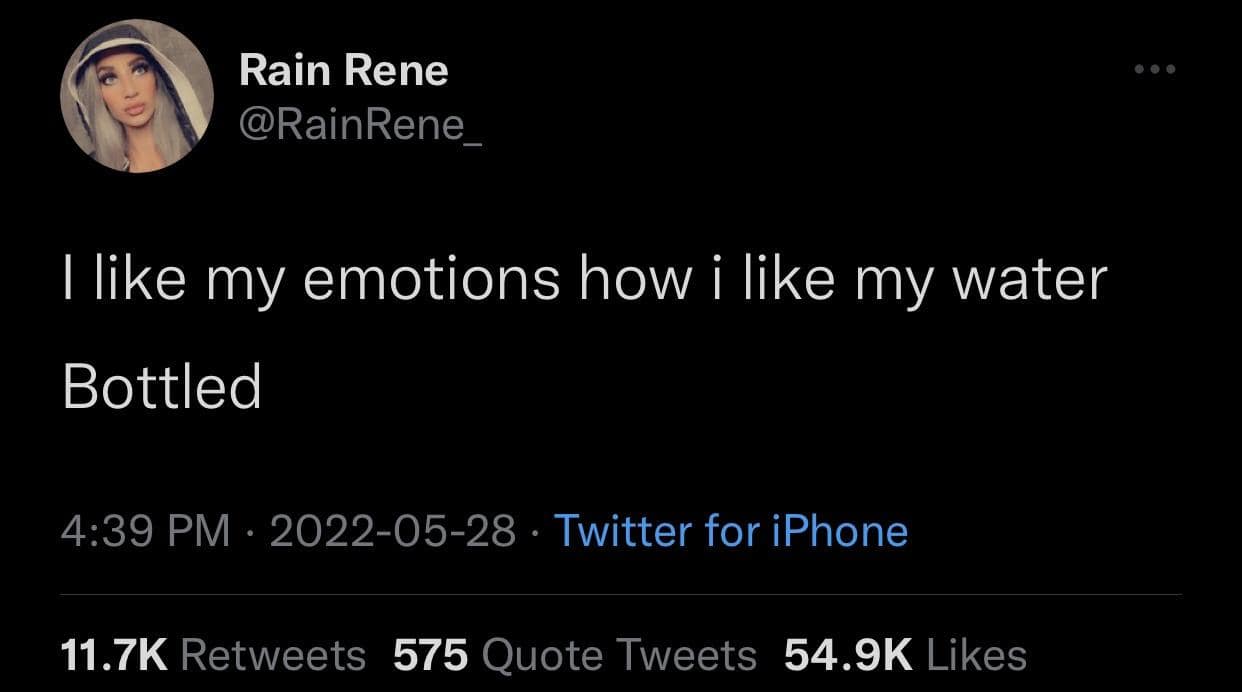Image resolution: width=1242 pixels, height=692 pixels.
Task: Click the word "Bottled" in the tweet
Action: 162,385
